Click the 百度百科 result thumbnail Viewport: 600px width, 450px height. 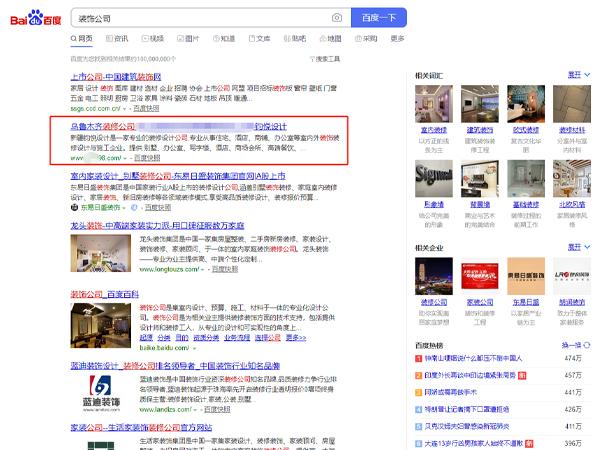[101, 326]
